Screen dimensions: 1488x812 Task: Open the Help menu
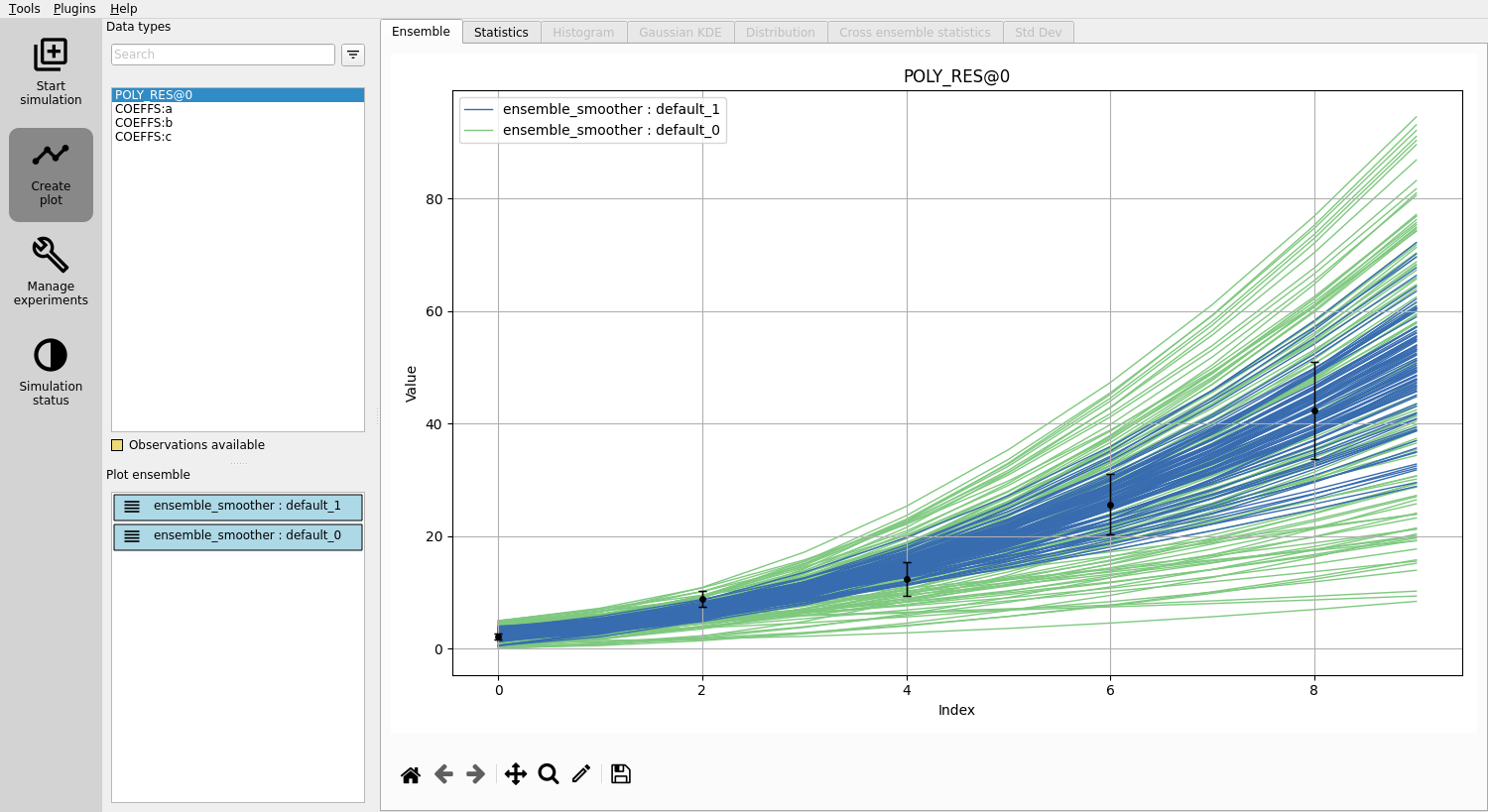pyautogui.click(x=124, y=9)
